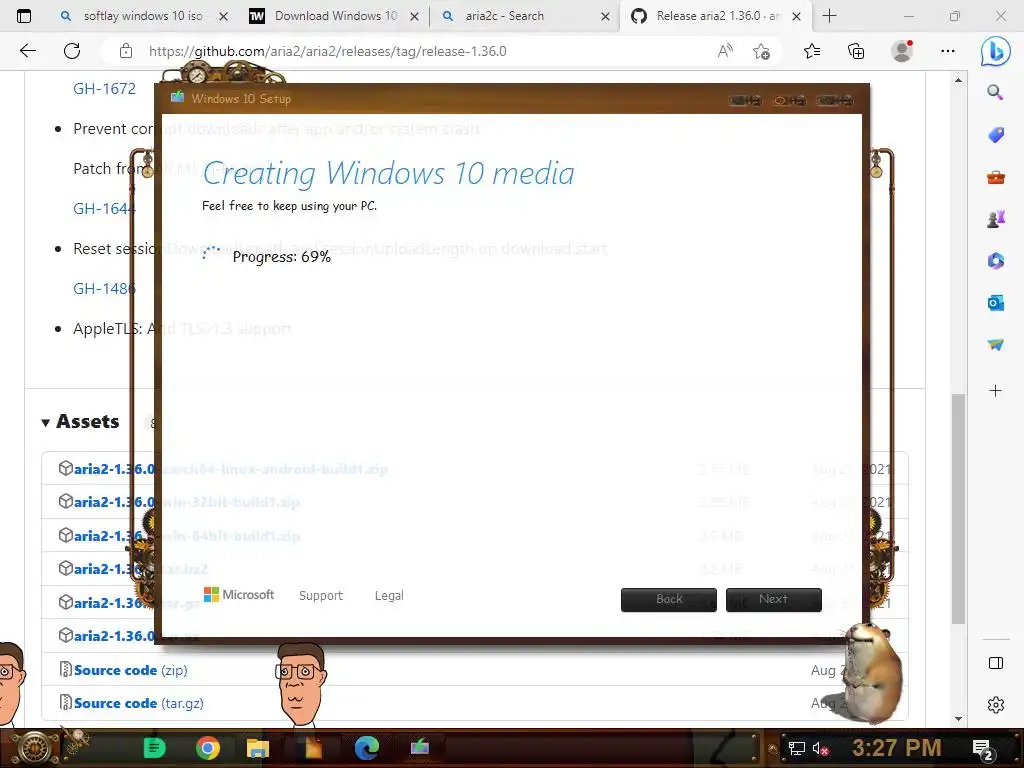1024x768 pixels.
Task: Open the tab actions menu icon
Action: pos(24,16)
